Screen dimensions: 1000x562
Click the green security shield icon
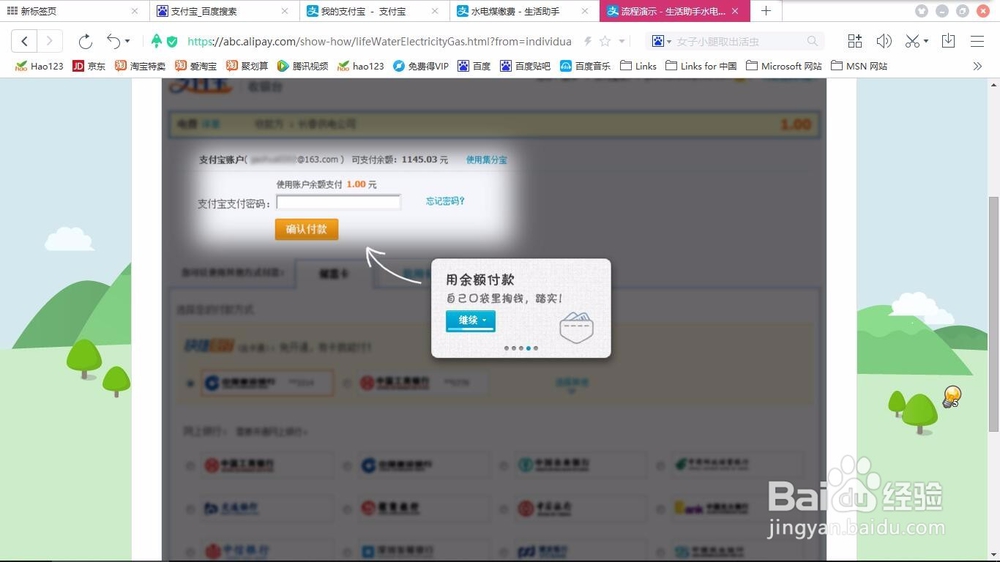[172, 41]
